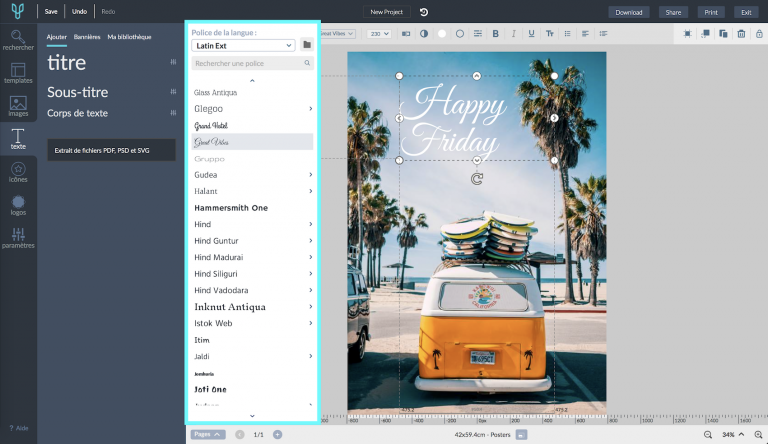
Task: Toggle italic text formatting
Action: point(514,33)
